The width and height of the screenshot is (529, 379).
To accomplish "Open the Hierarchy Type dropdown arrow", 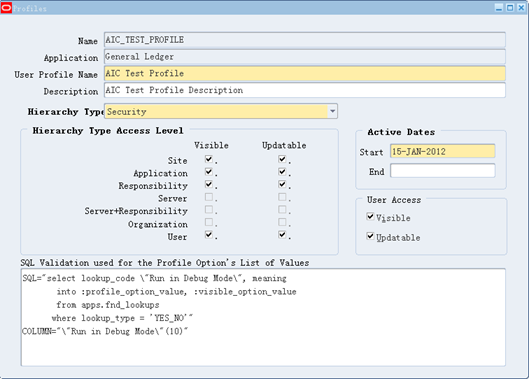I will (332, 111).
